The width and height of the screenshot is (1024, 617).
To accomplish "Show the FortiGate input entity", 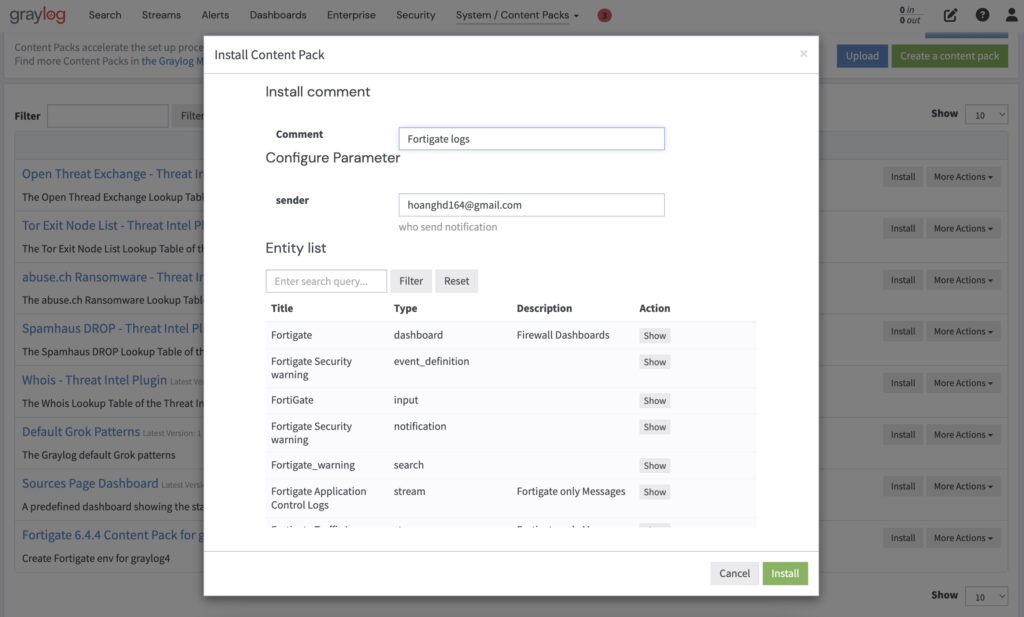I will [654, 401].
